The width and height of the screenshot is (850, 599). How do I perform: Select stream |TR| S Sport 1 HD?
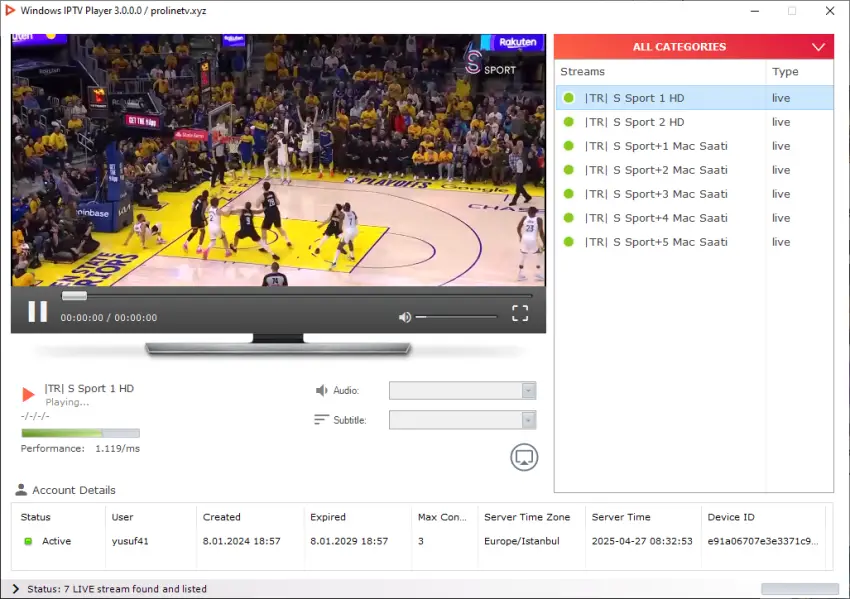pos(694,98)
